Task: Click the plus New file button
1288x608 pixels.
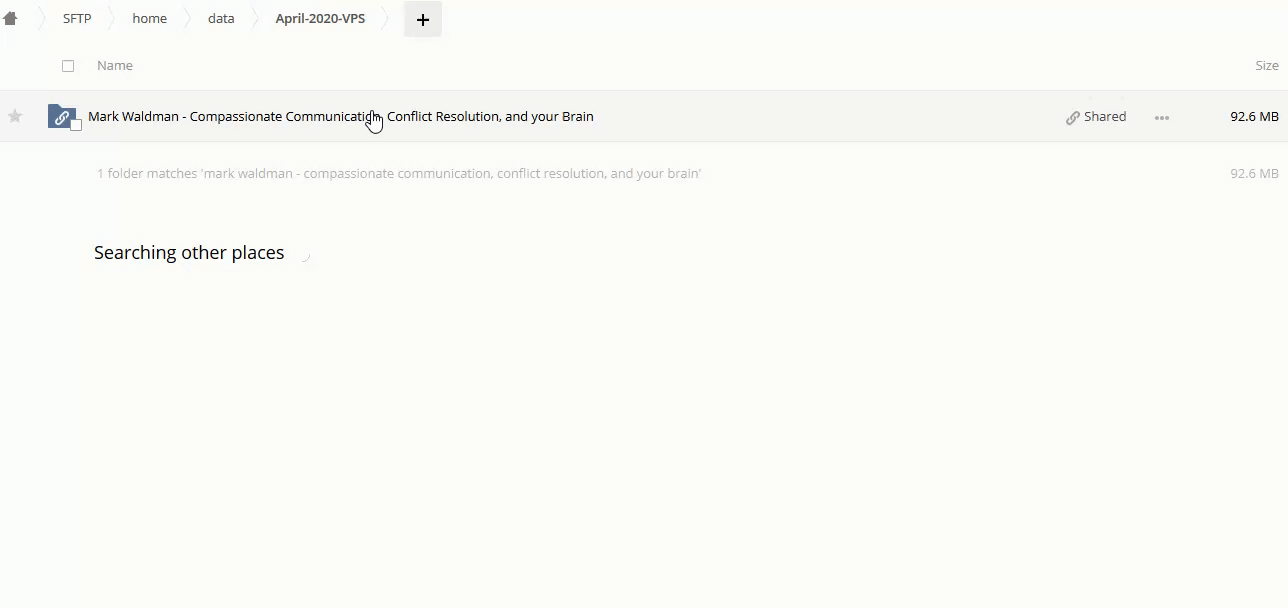Action: (422, 20)
